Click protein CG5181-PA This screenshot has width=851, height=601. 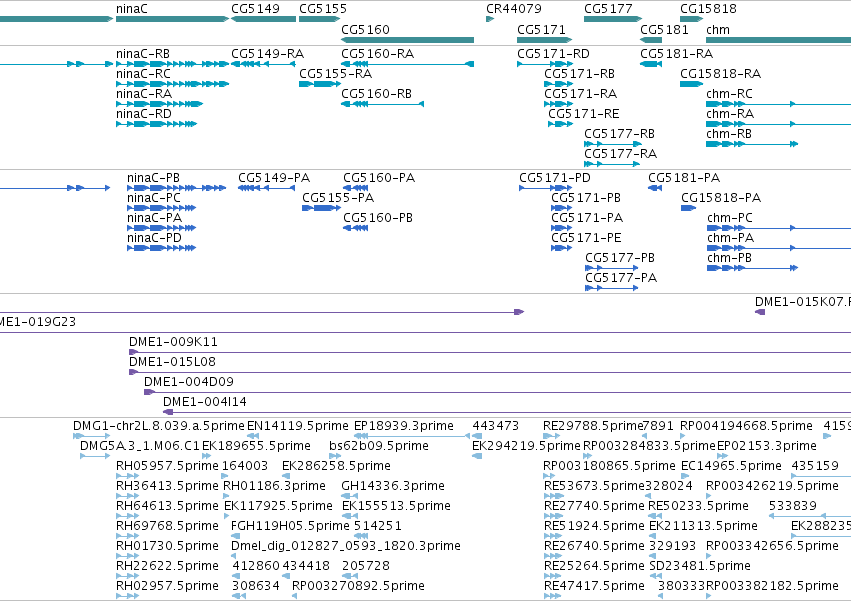[x=684, y=178]
